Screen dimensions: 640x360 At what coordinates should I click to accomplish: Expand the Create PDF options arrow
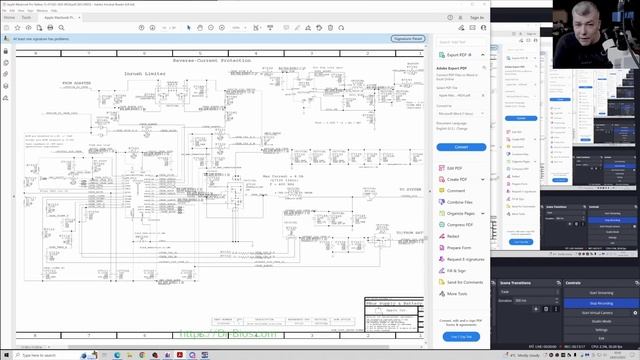tap(483, 180)
